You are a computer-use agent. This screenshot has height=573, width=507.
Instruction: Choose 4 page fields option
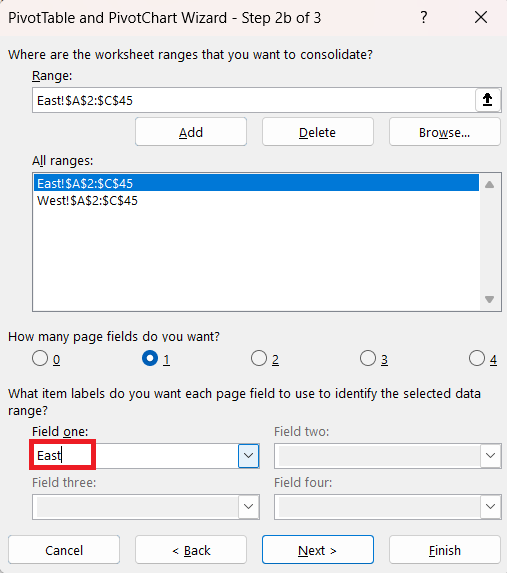point(477,358)
